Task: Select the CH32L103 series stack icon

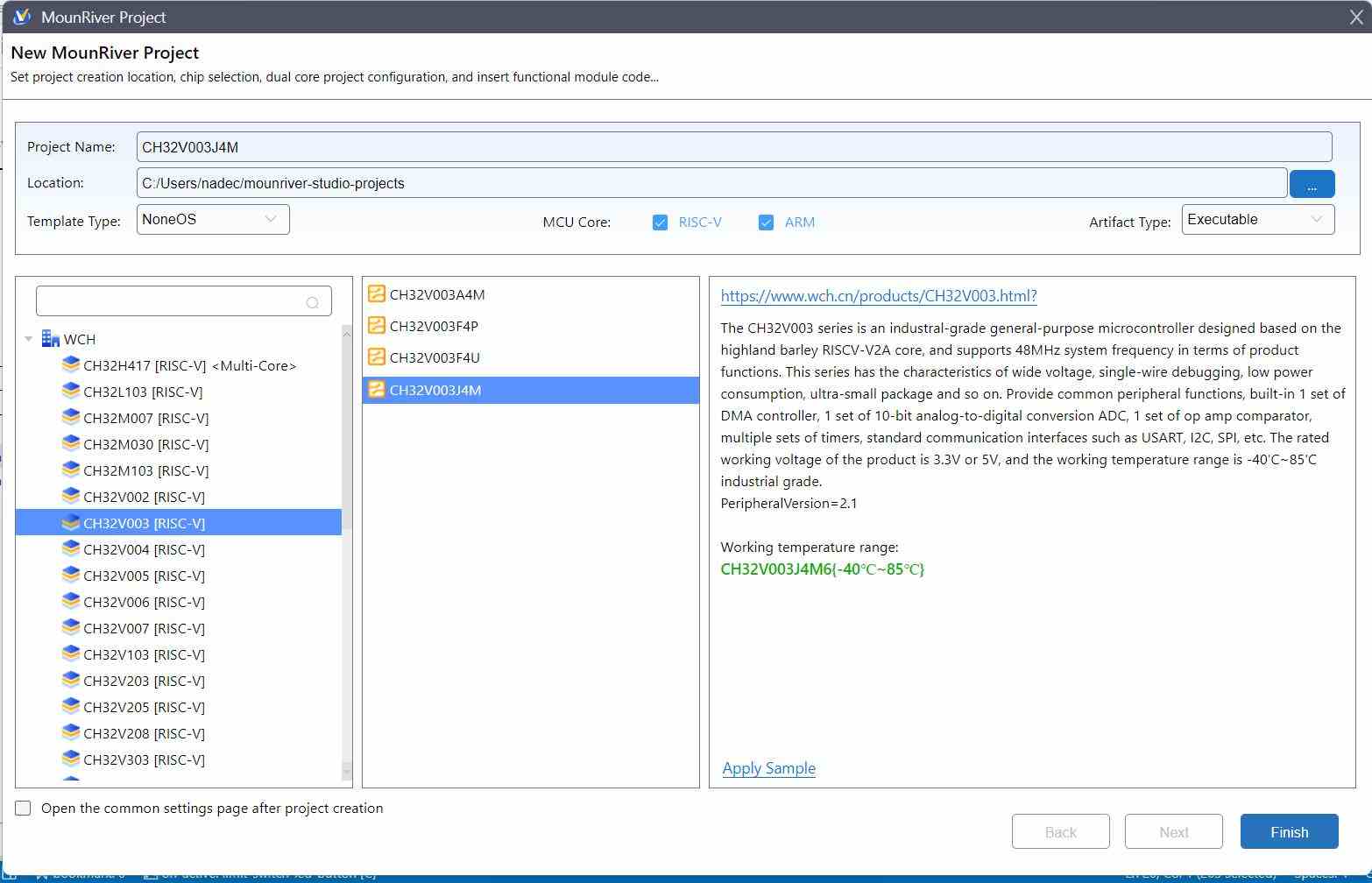Action: pos(71,392)
